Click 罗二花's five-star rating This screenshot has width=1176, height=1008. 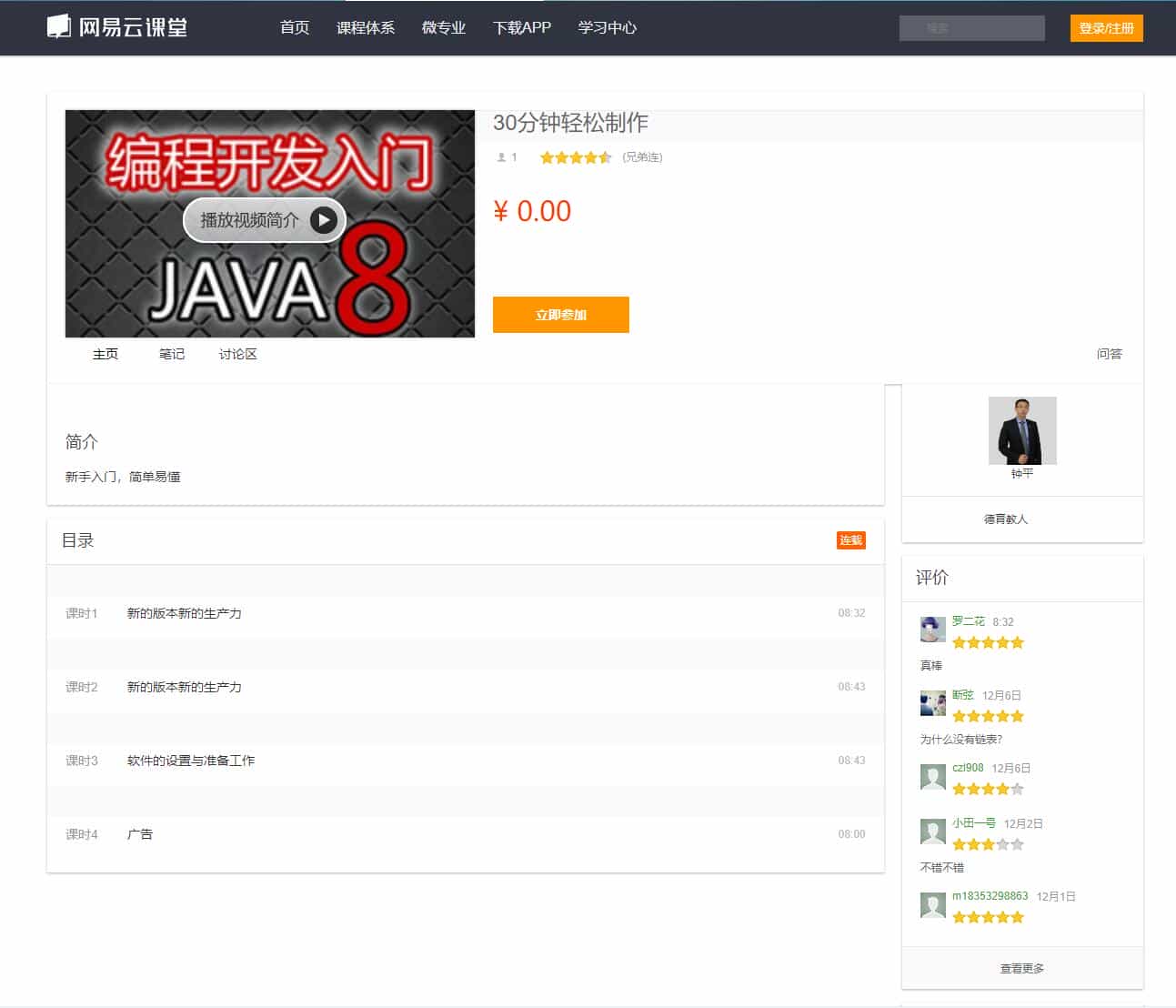coord(989,642)
